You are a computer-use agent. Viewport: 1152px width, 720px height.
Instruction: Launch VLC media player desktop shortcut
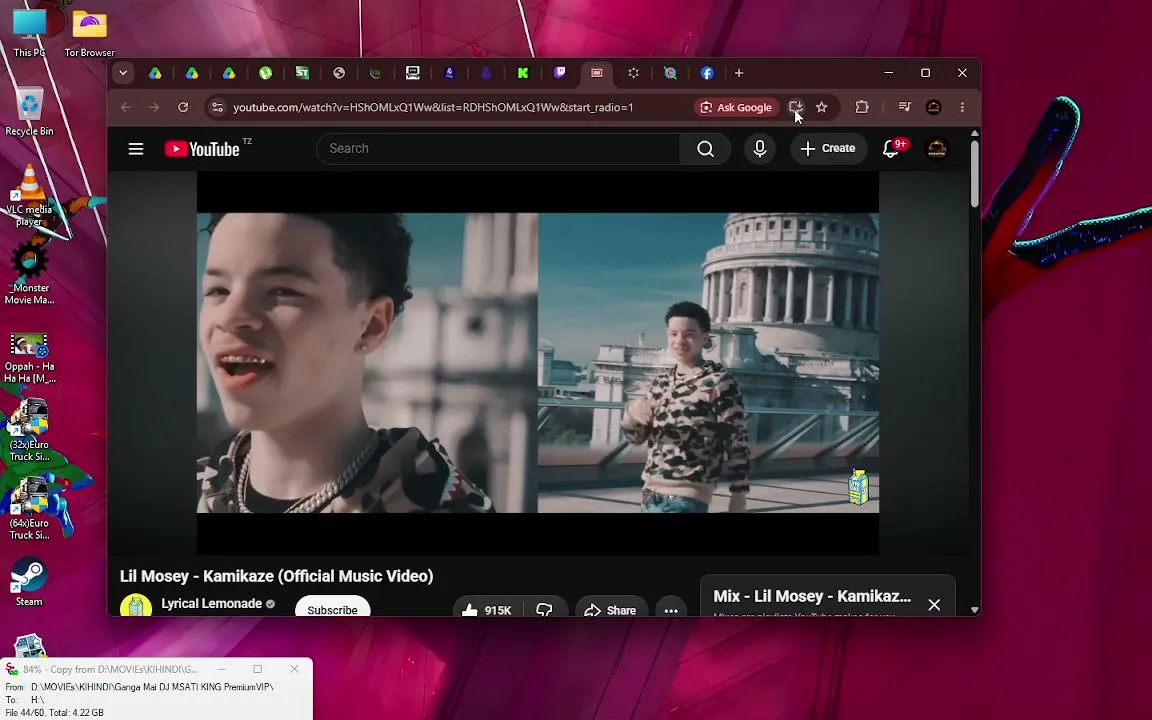29,195
